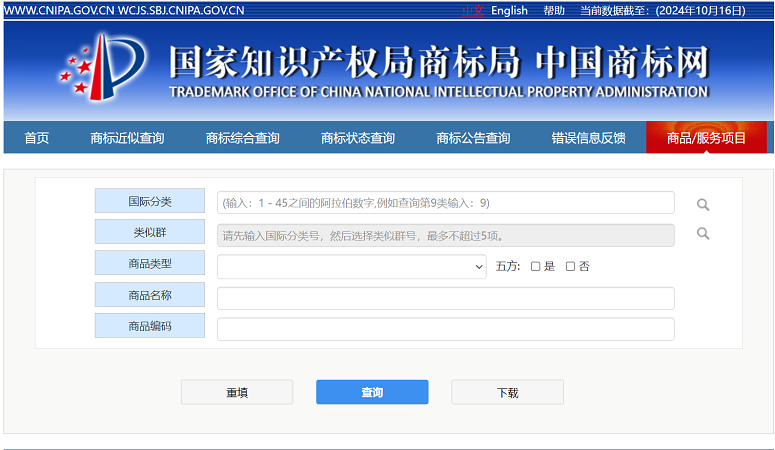Click the disabled 类似群 input field
Viewport: 775px width, 450px height.
(446, 235)
